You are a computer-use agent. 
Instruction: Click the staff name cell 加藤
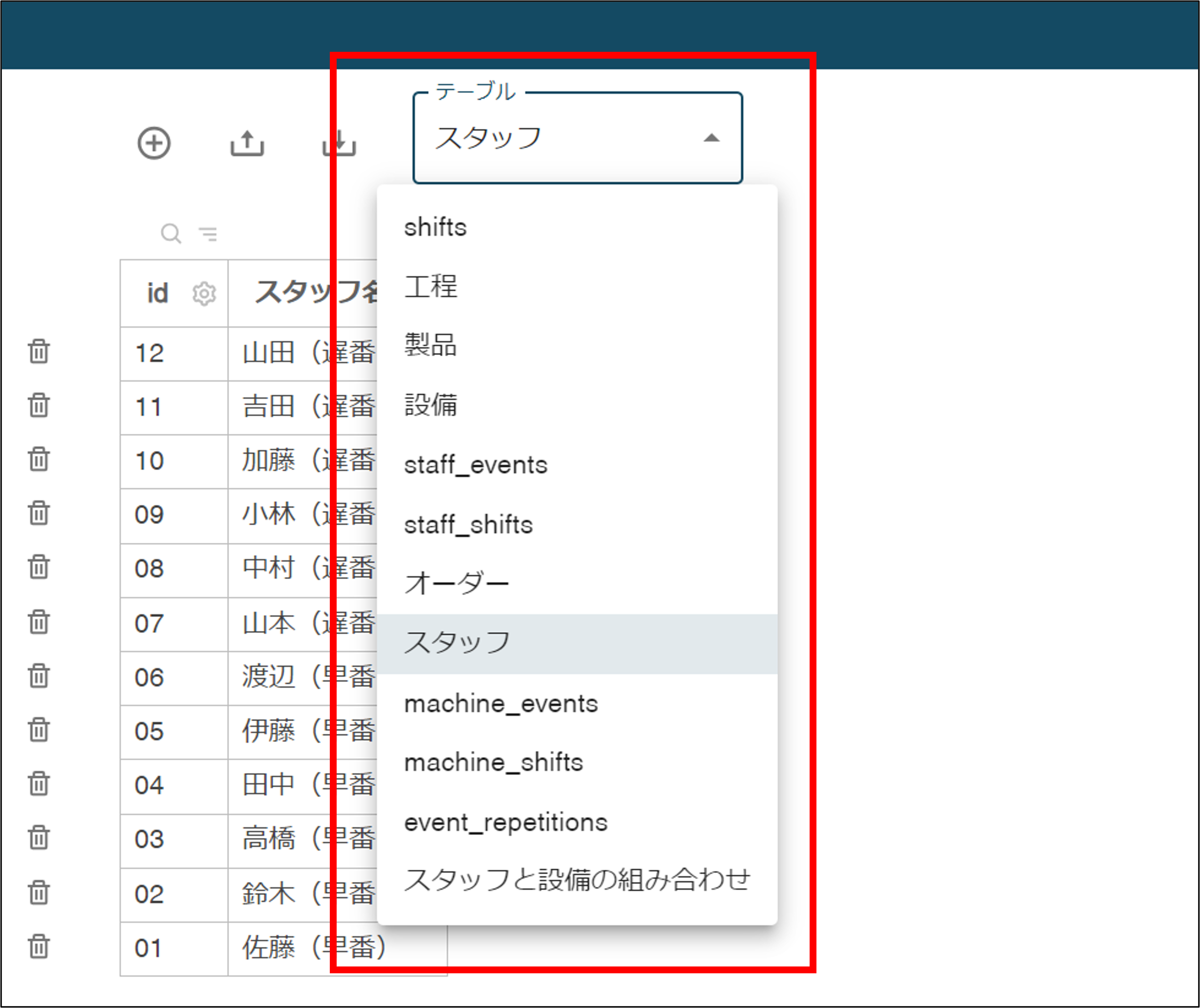tap(303, 461)
